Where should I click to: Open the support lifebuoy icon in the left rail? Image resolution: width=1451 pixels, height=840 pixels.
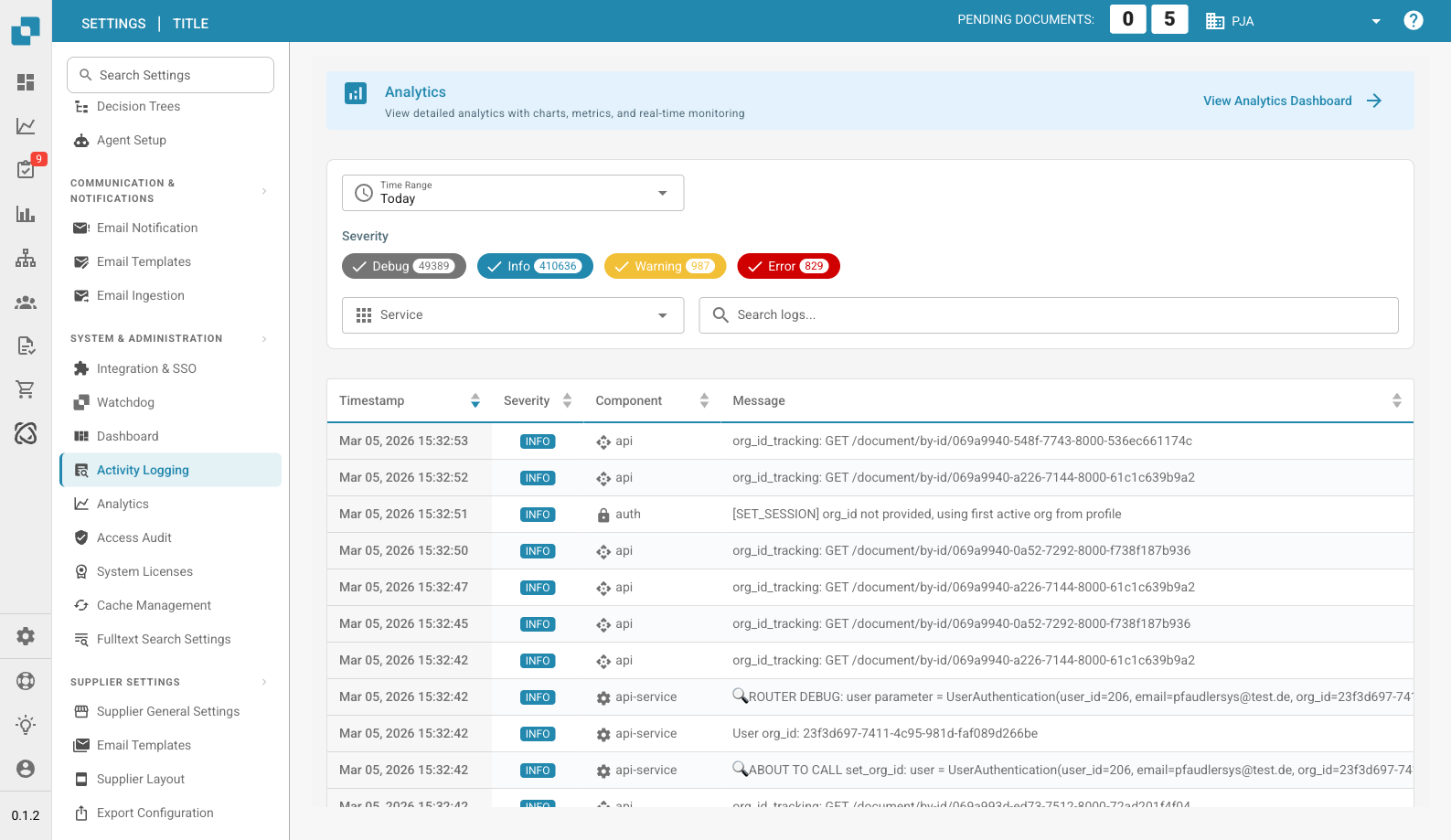(26, 680)
